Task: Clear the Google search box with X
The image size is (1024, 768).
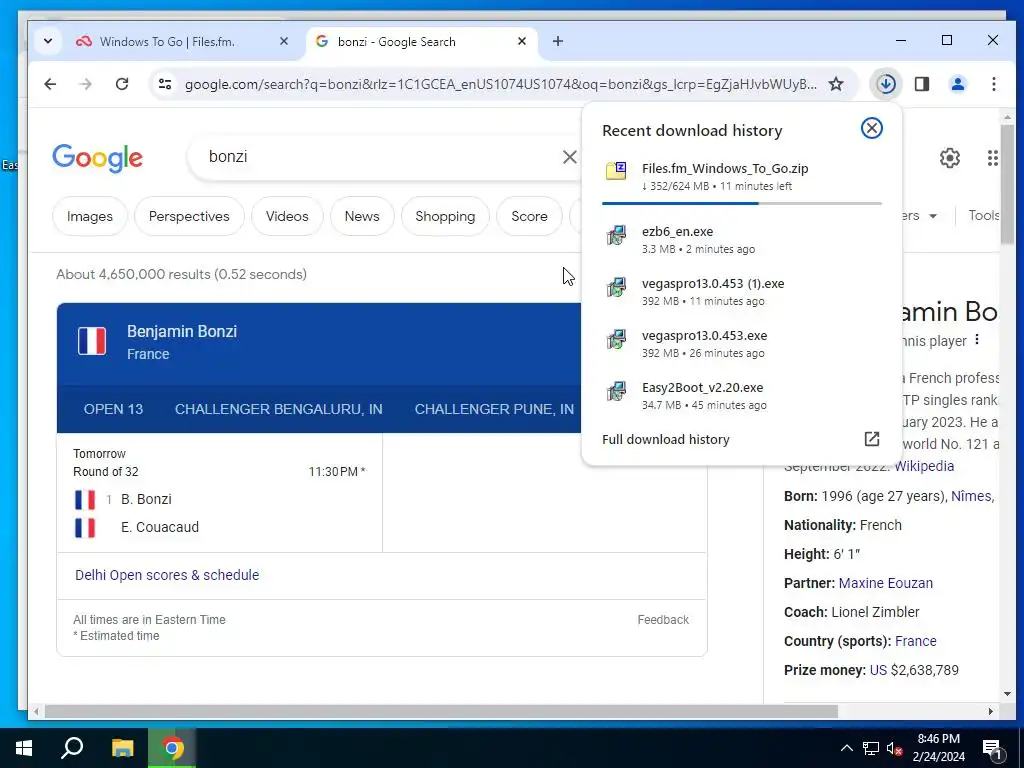Action: [x=569, y=157]
